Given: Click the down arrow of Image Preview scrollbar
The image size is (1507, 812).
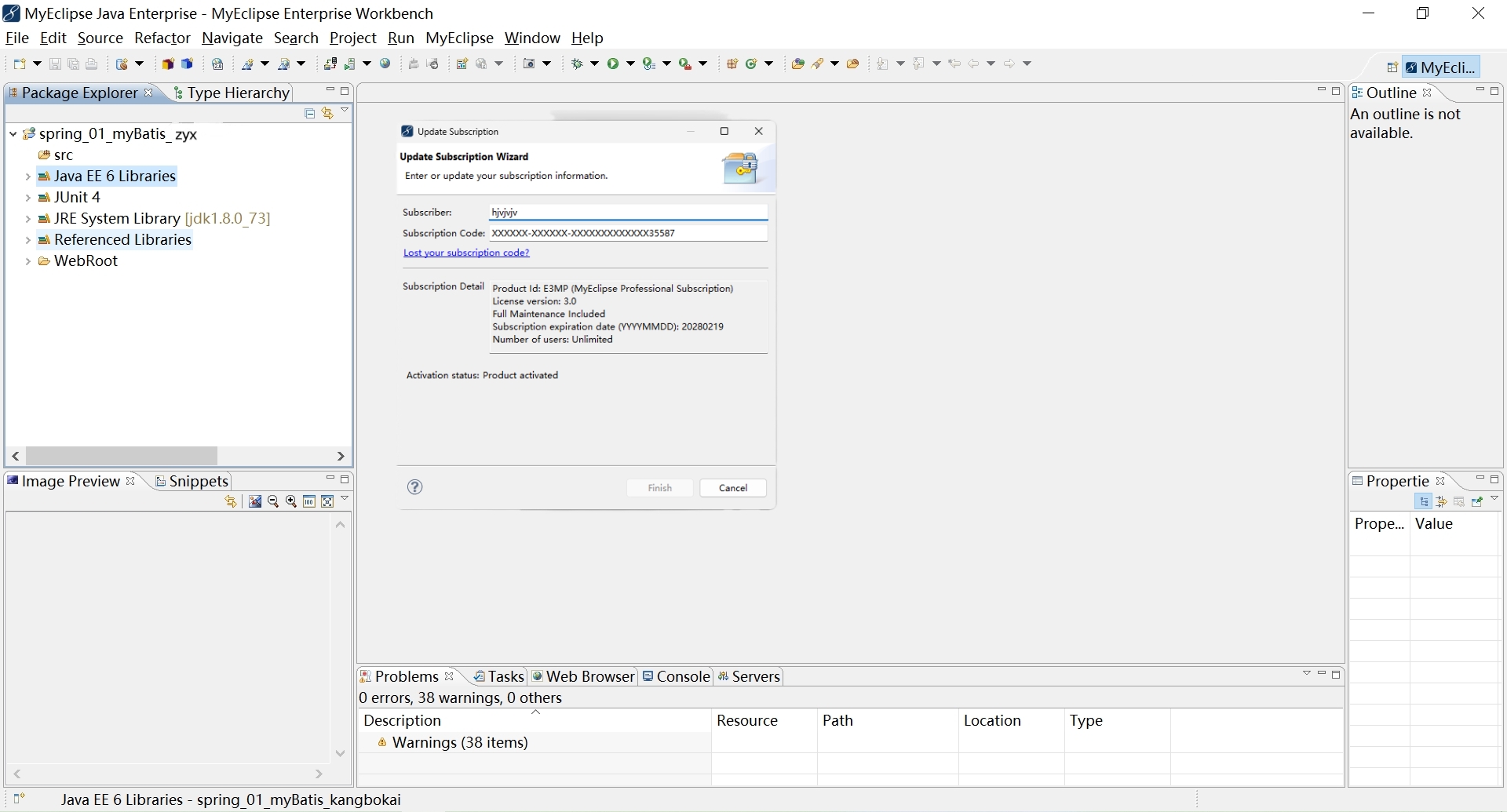Looking at the screenshot, I should click(x=341, y=753).
